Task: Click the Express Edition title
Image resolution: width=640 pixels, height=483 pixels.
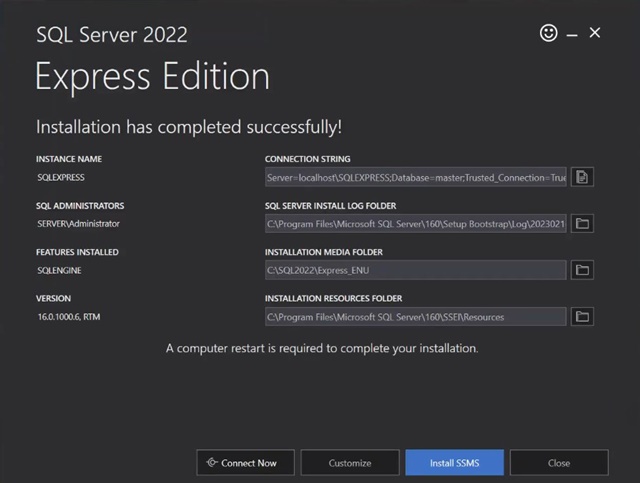Action: pyautogui.click(x=152, y=76)
